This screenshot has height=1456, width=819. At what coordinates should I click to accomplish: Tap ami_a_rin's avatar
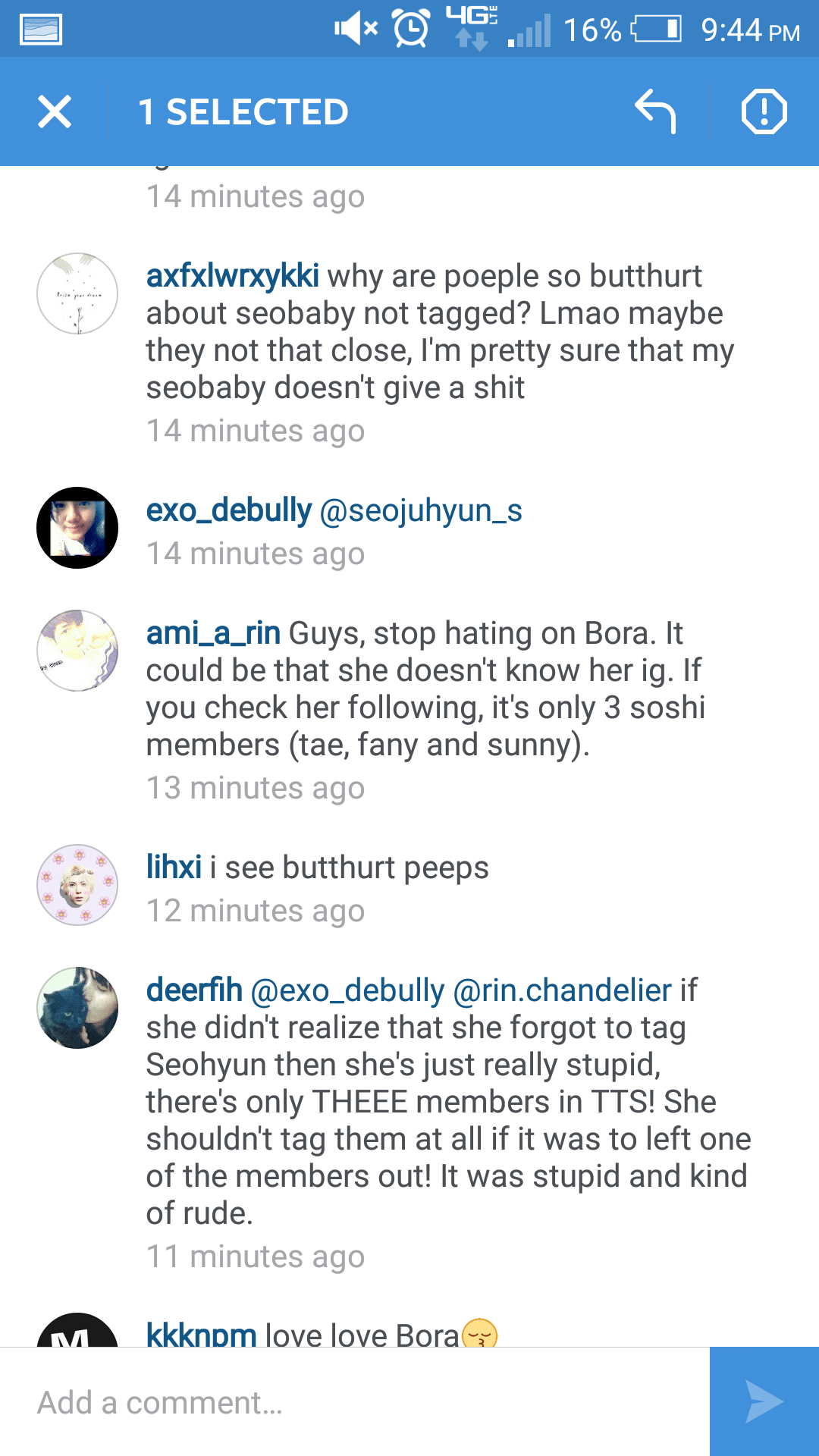(77, 651)
